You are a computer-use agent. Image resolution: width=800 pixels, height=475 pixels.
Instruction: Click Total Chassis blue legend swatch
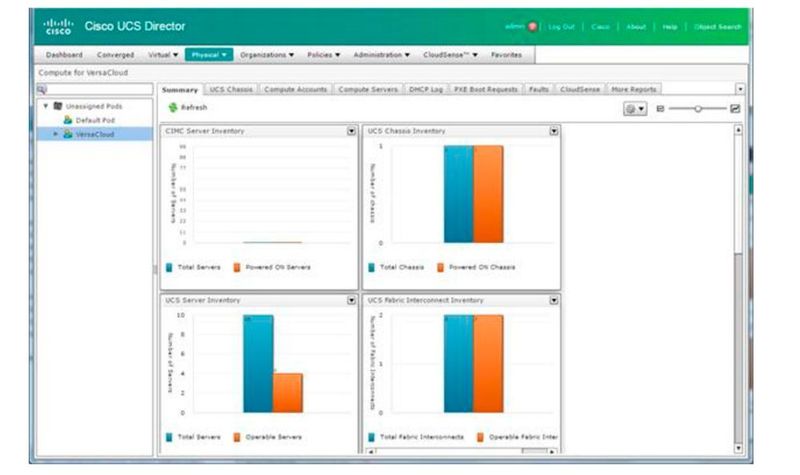(371, 267)
